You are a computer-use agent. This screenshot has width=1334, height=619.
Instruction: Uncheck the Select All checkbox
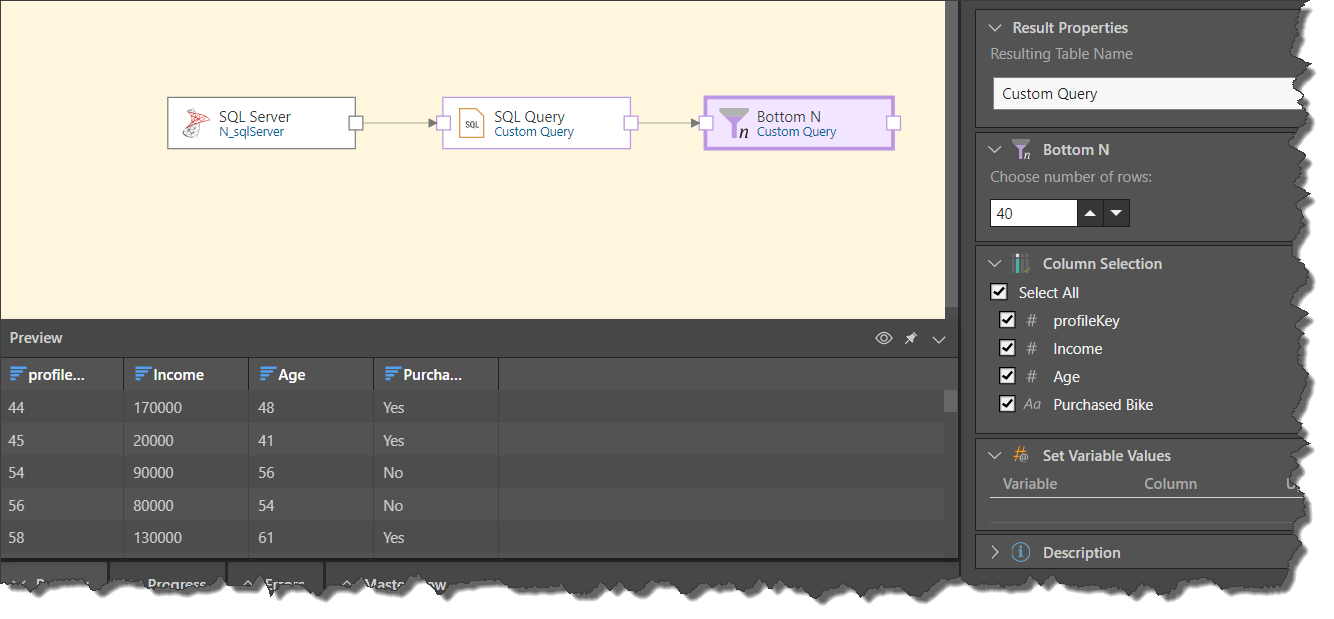[x=998, y=293]
